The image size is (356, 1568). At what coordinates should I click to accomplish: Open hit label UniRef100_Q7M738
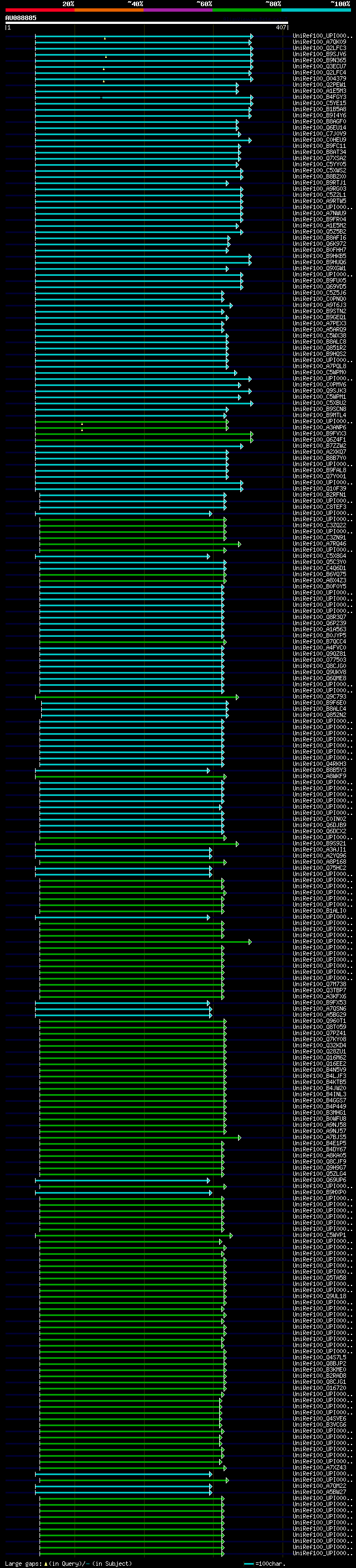319,985
